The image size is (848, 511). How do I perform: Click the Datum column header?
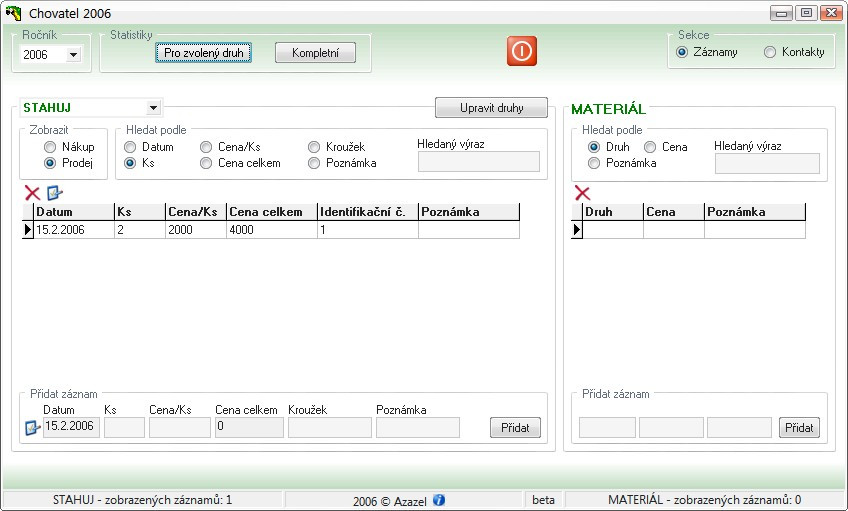pyautogui.click(x=74, y=212)
